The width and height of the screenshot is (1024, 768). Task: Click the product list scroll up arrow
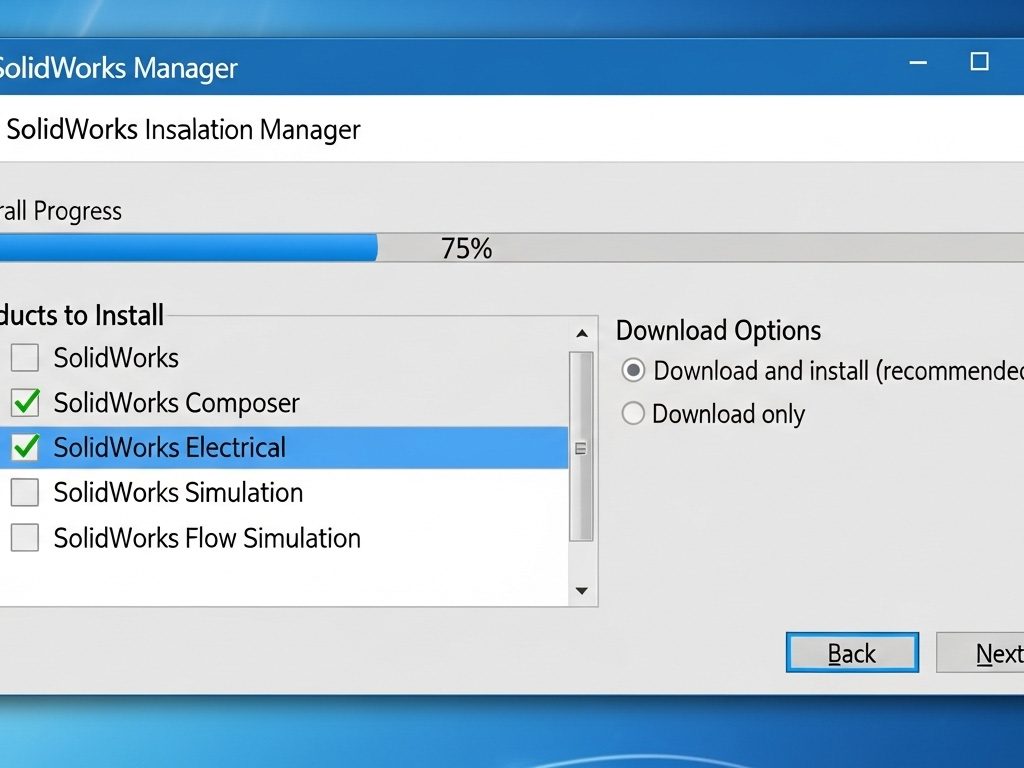[x=581, y=334]
